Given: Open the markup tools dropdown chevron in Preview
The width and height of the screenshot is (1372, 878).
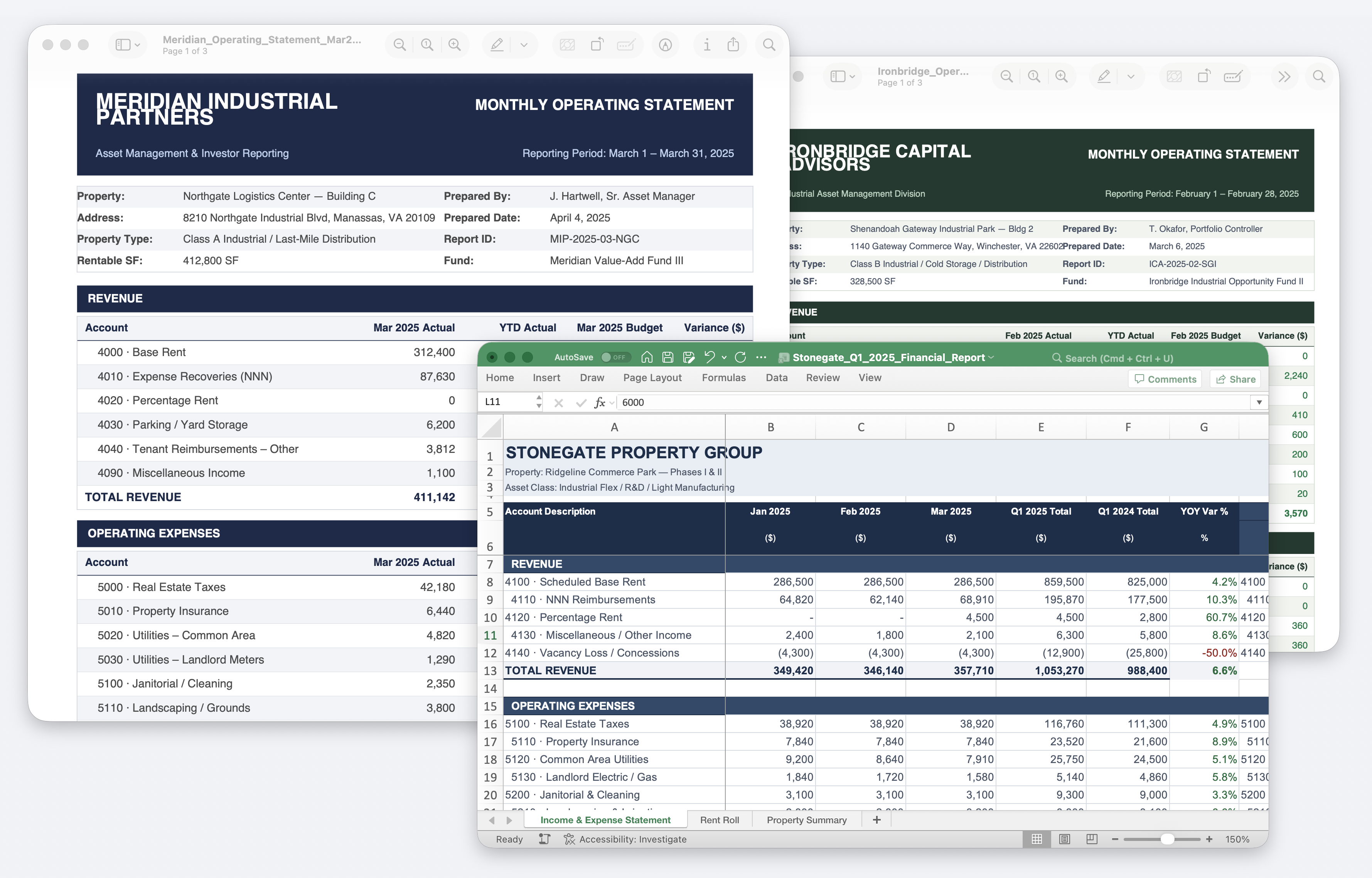Looking at the screenshot, I should pyautogui.click(x=524, y=44).
